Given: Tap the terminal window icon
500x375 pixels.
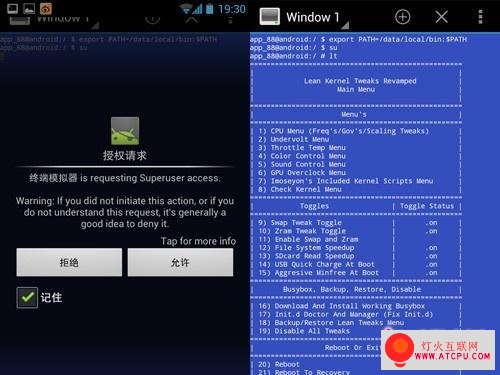Looking at the screenshot, I should pos(270,17).
